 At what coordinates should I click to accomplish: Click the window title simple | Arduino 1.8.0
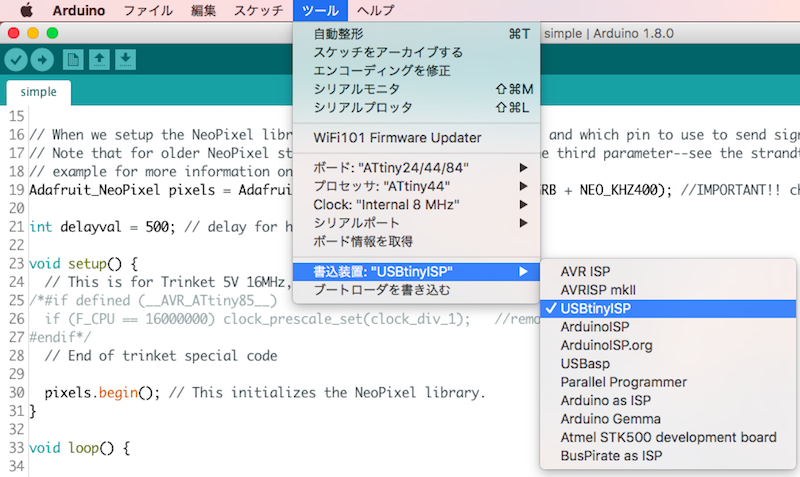coord(609,34)
